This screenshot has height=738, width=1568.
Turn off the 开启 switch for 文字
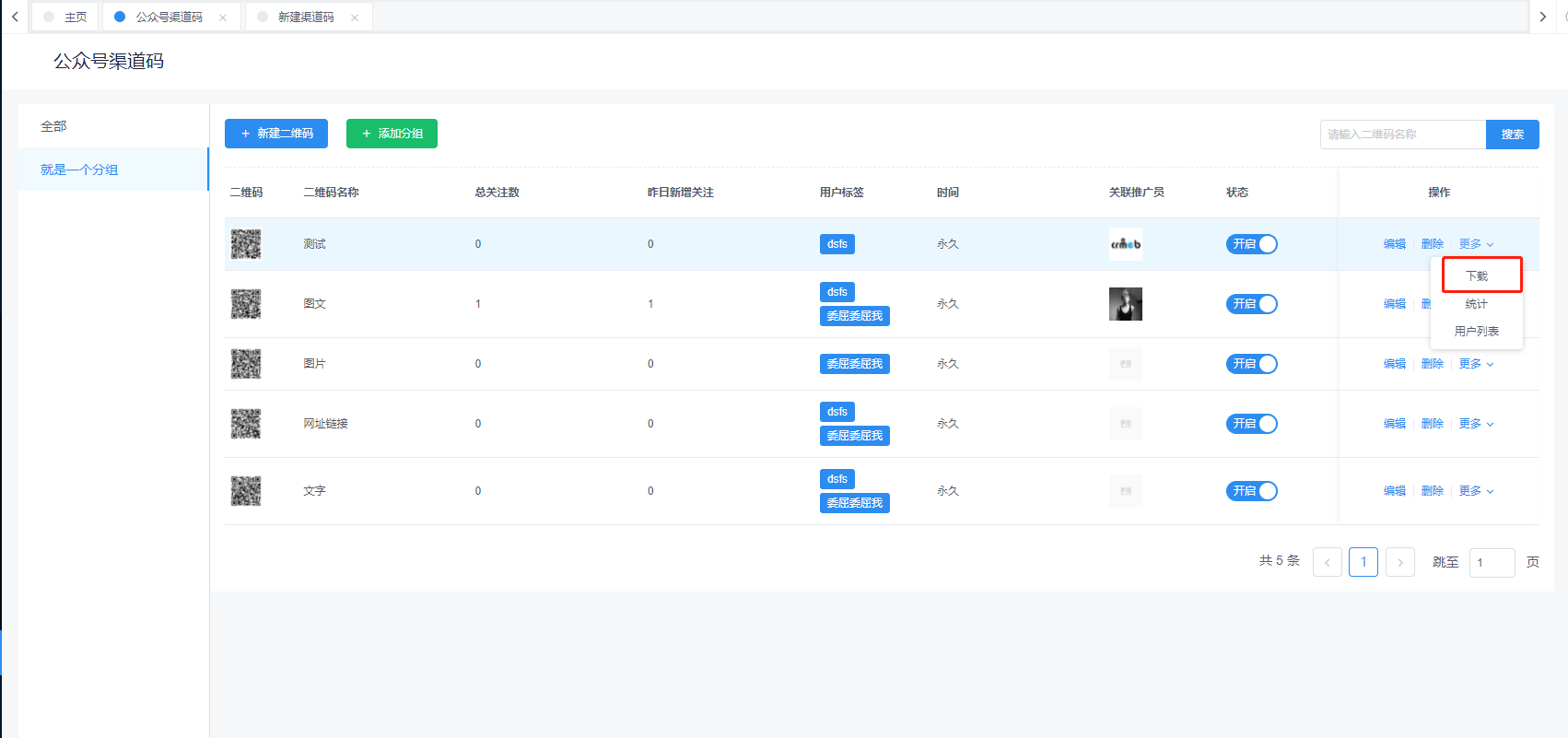[1251, 491]
